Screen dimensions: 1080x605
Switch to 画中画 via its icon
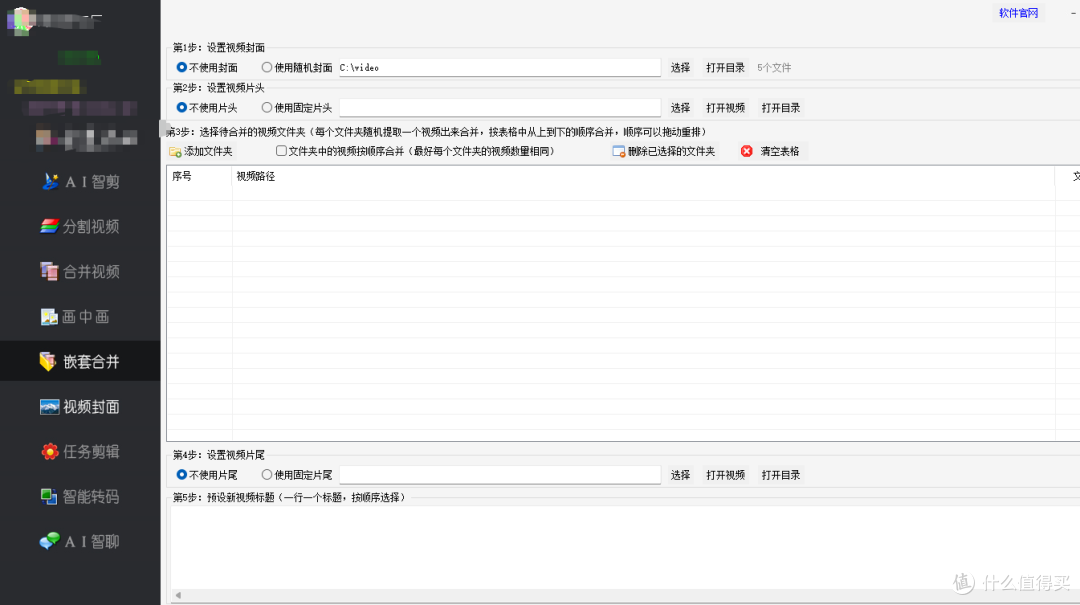49,317
